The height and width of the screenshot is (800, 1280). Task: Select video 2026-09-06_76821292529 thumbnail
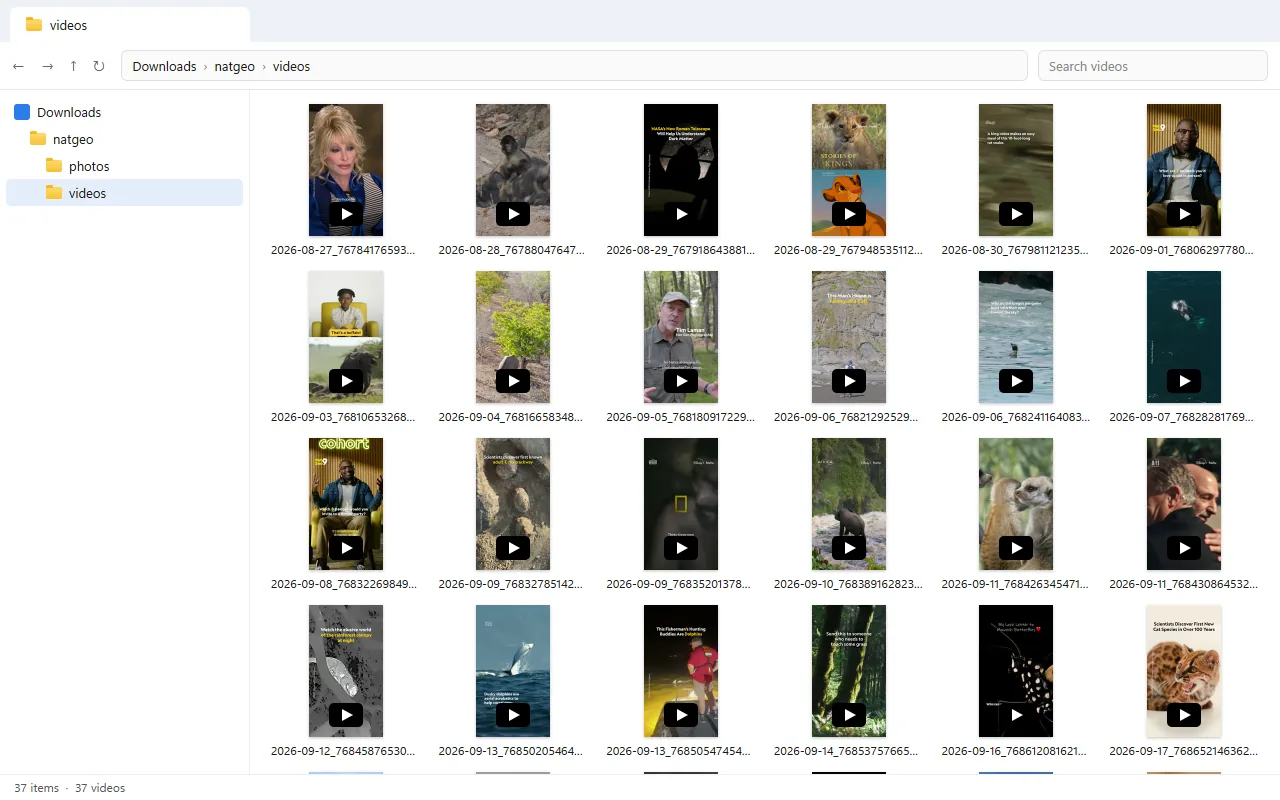(x=849, y=337)
